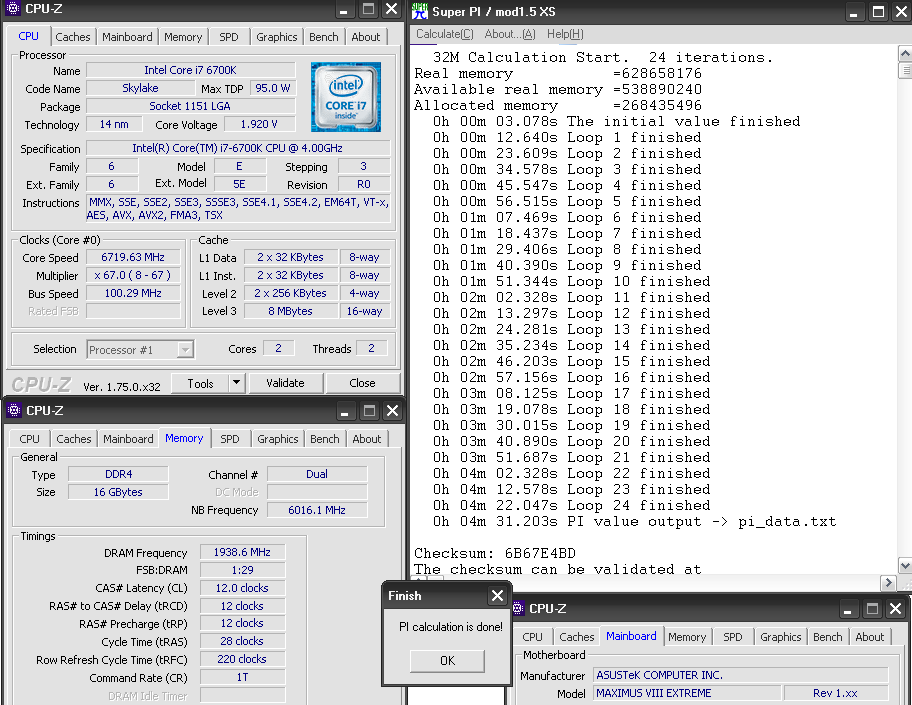Close the Finish dialog with X
The image size is (912, 705).
497,596
